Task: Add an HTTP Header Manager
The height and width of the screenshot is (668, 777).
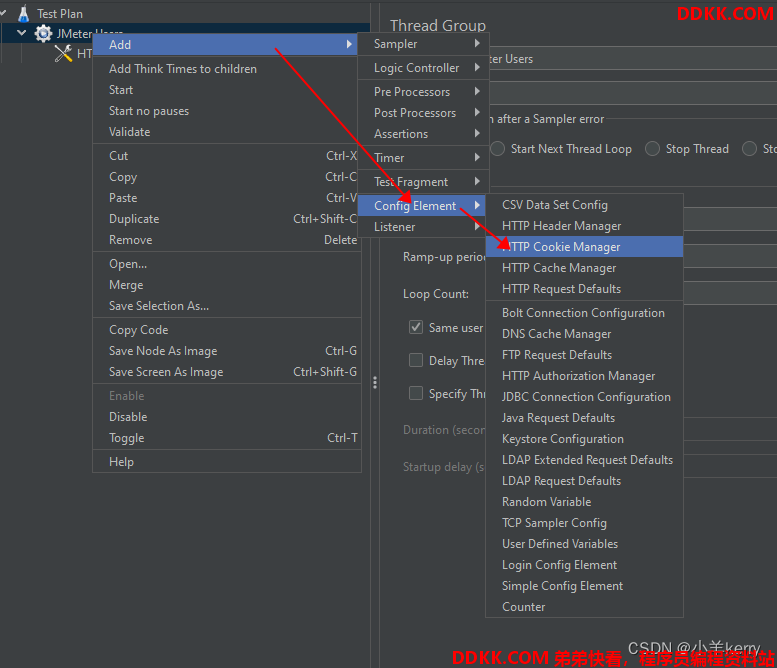Action: click(584, 226)
